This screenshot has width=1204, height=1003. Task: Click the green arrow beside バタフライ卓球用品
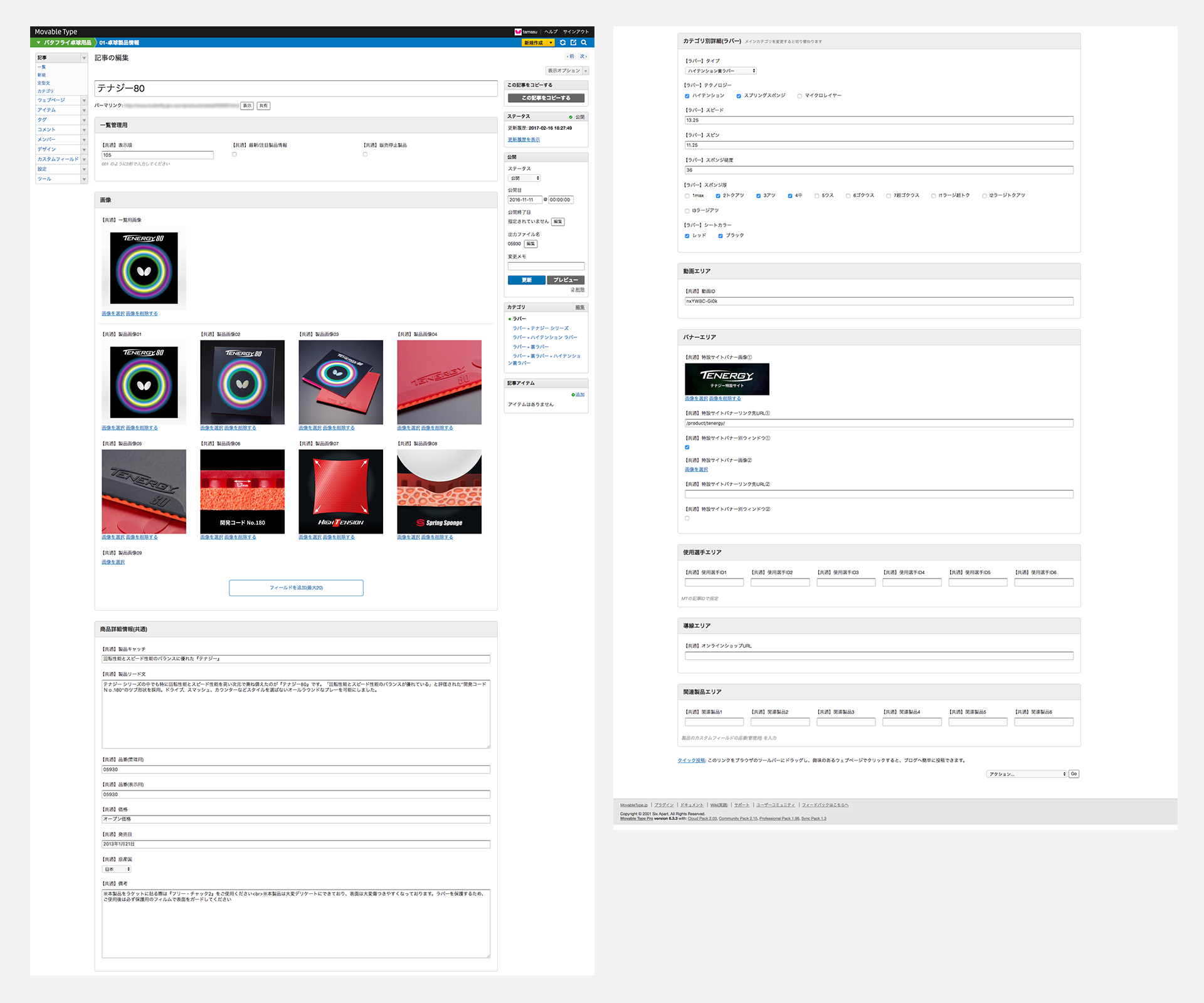point(38,43)
